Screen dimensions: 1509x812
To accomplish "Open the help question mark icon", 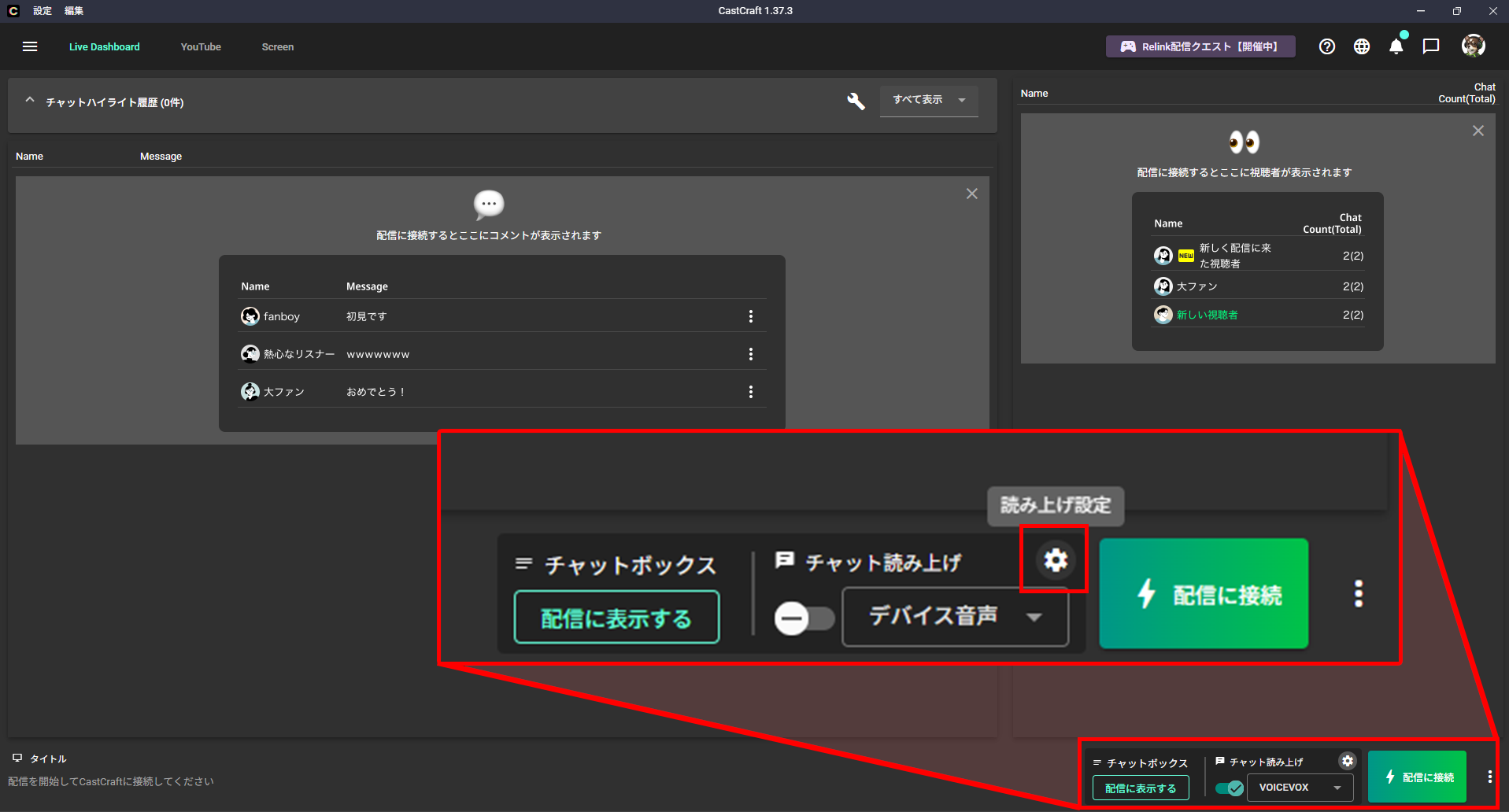I will (1327, 46).
